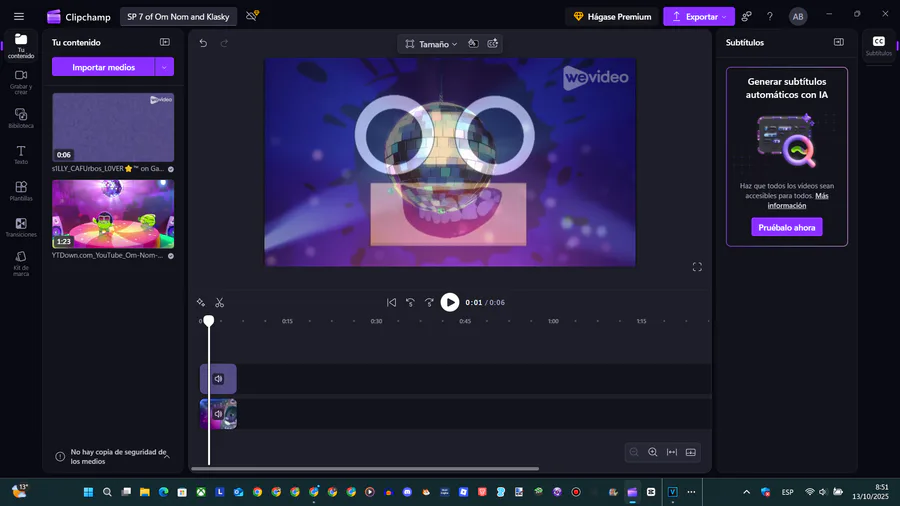The image size is (900, 506).
Task: Enter fullscreen preview mode
Action: click(697, 267)
